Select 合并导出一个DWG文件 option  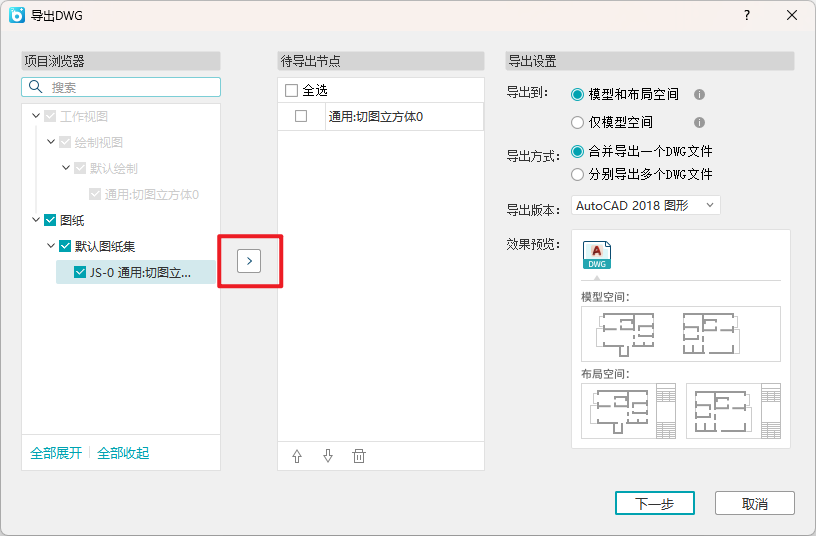pyautogui.click(x=577, y=151)
